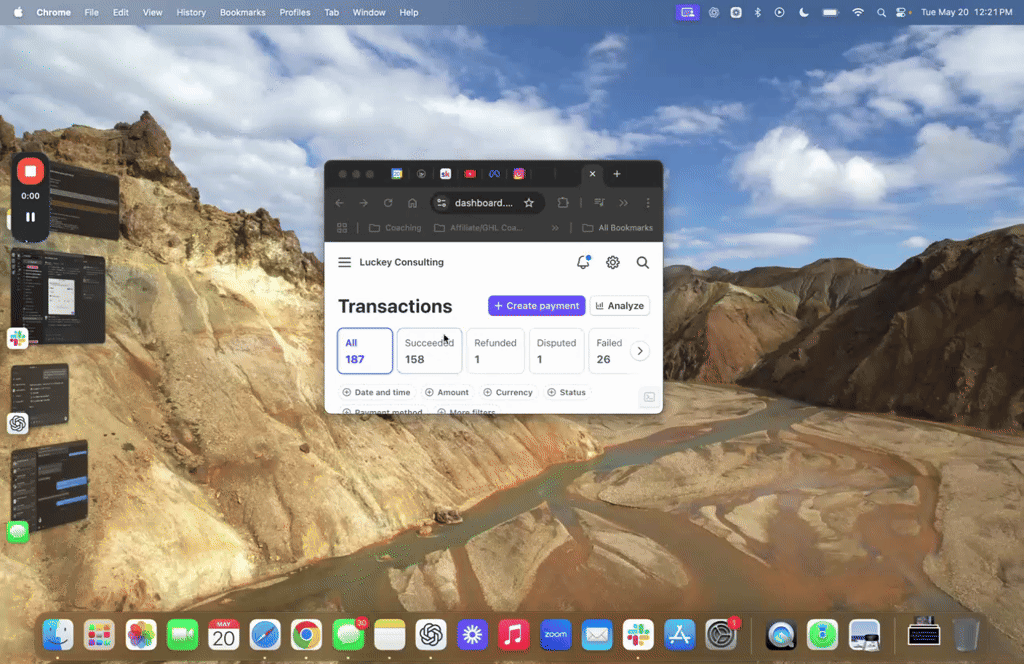Stop the screen recording
Viewport: 1024px width, 664px height.
30,171
